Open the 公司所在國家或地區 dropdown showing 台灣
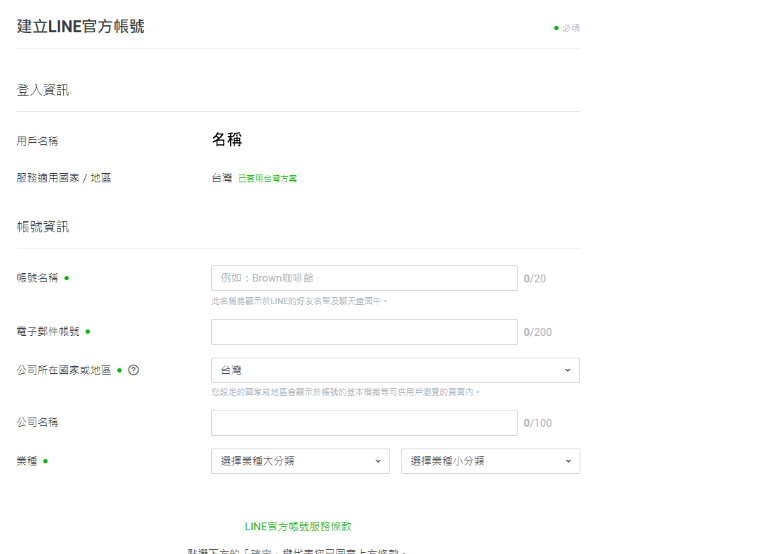Screen dimensions: 769x554 (395, 370)
